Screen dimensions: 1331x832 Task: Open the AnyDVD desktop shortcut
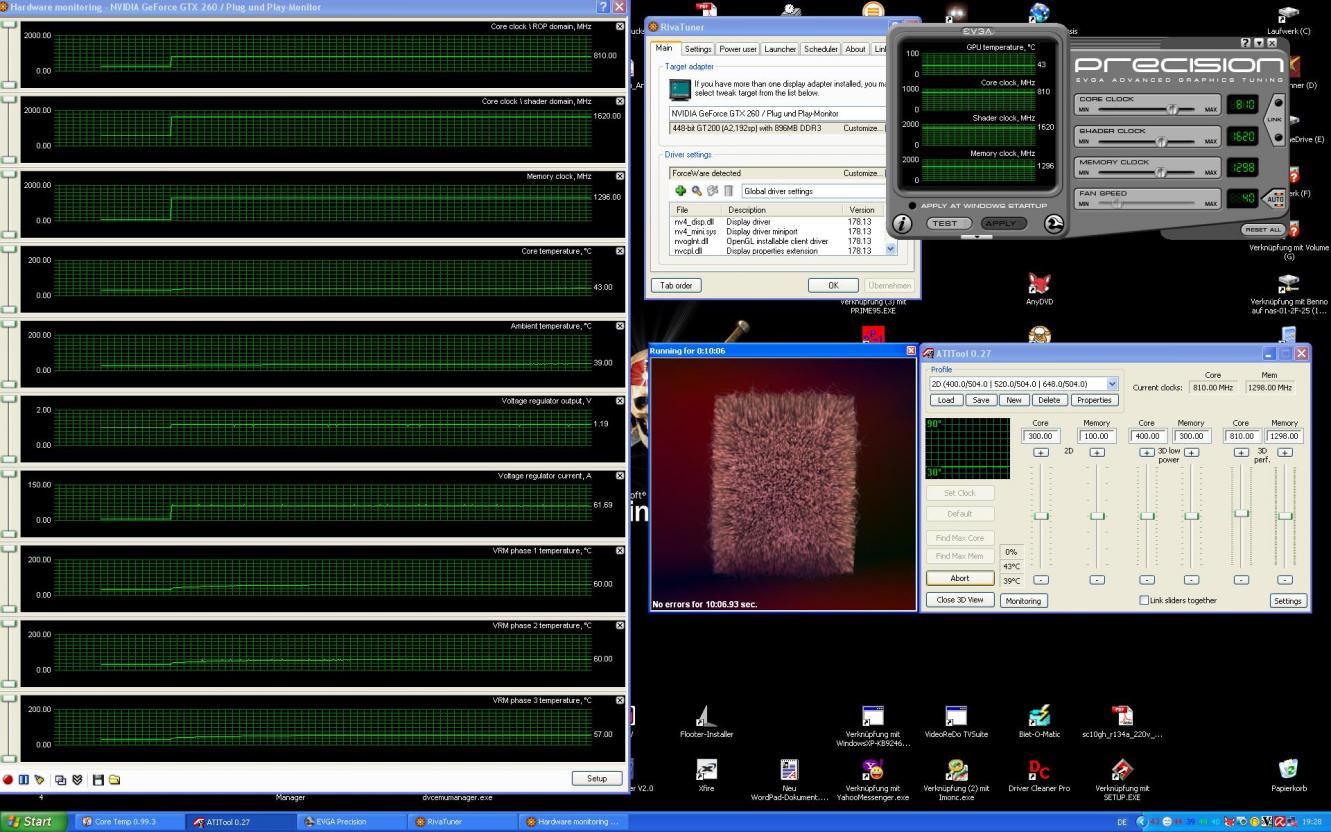(1039, 288)
